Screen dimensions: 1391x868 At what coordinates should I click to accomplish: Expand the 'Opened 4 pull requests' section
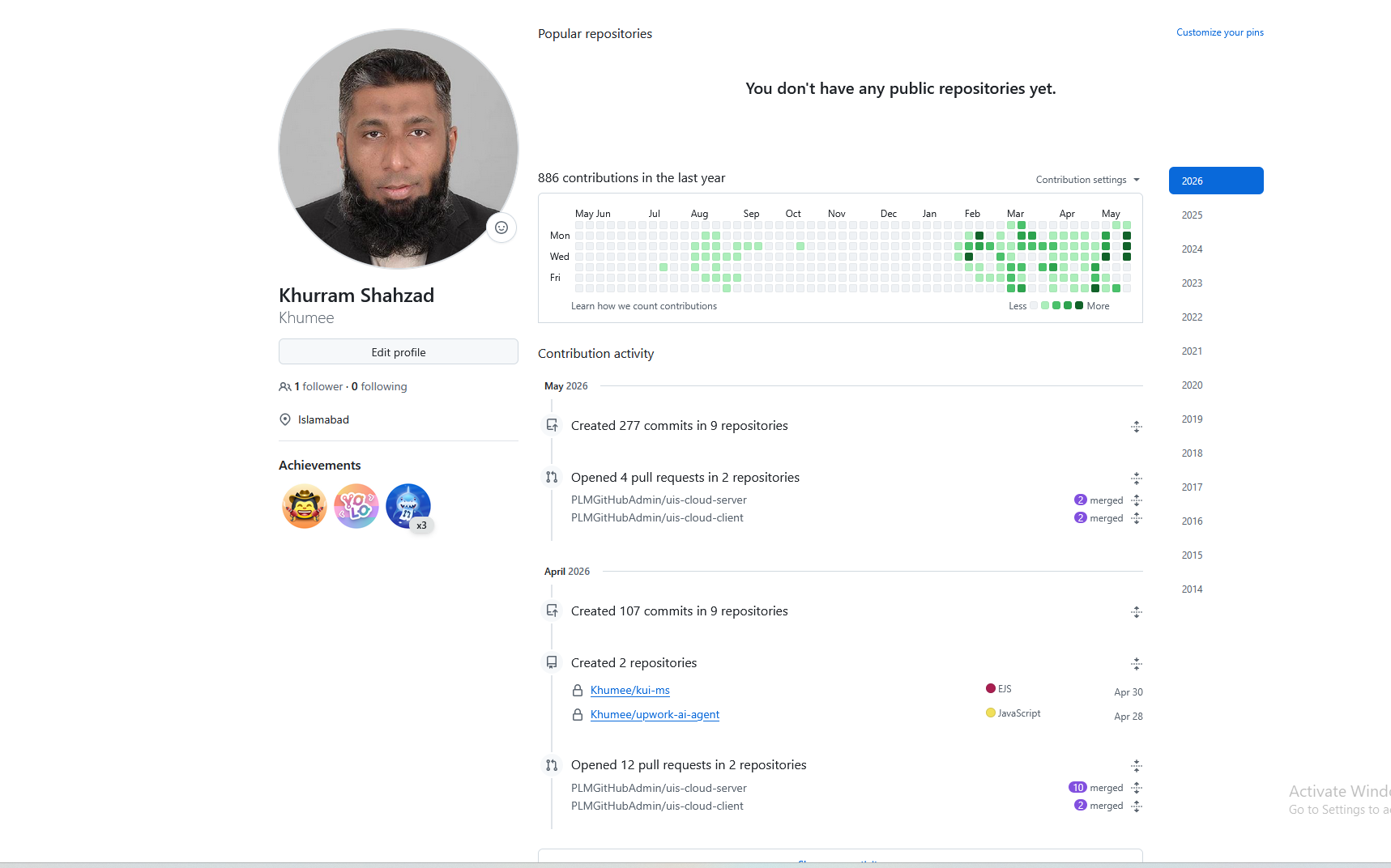click(x=1137, y=479)
